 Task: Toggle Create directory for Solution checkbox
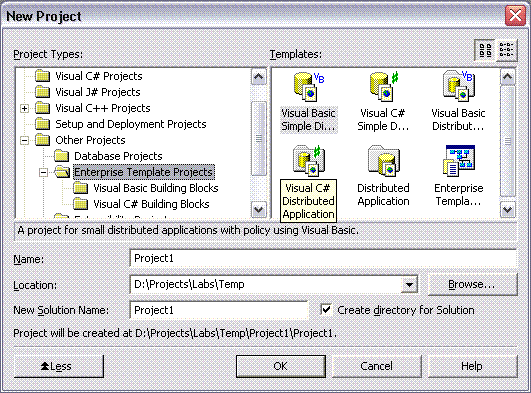pyautogui.click(x=326, y=310)
